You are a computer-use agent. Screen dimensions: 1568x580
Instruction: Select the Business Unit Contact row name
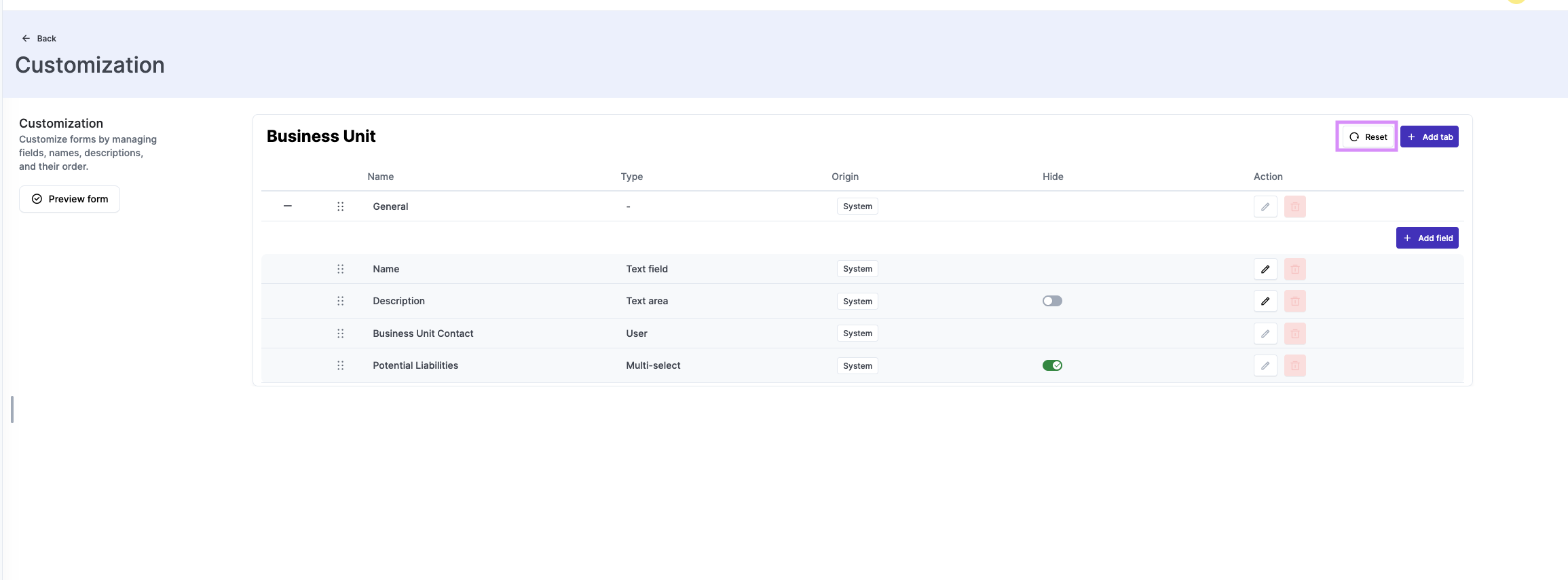coord(423,333)
